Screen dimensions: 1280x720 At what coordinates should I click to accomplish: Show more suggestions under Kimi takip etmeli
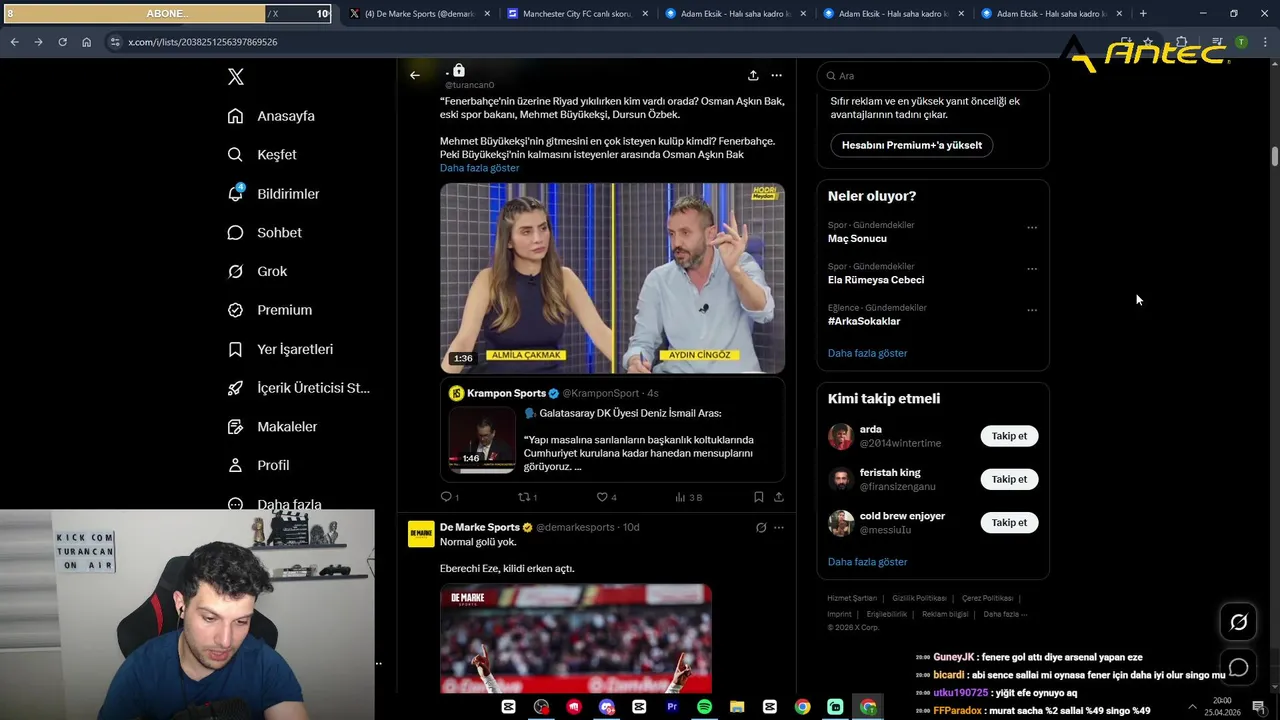[867, 562]
